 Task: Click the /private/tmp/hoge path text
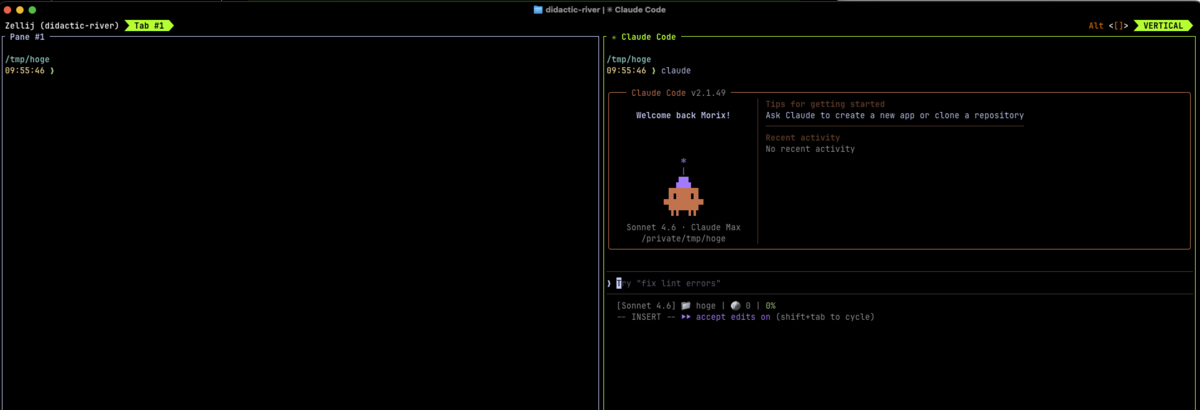683,239
